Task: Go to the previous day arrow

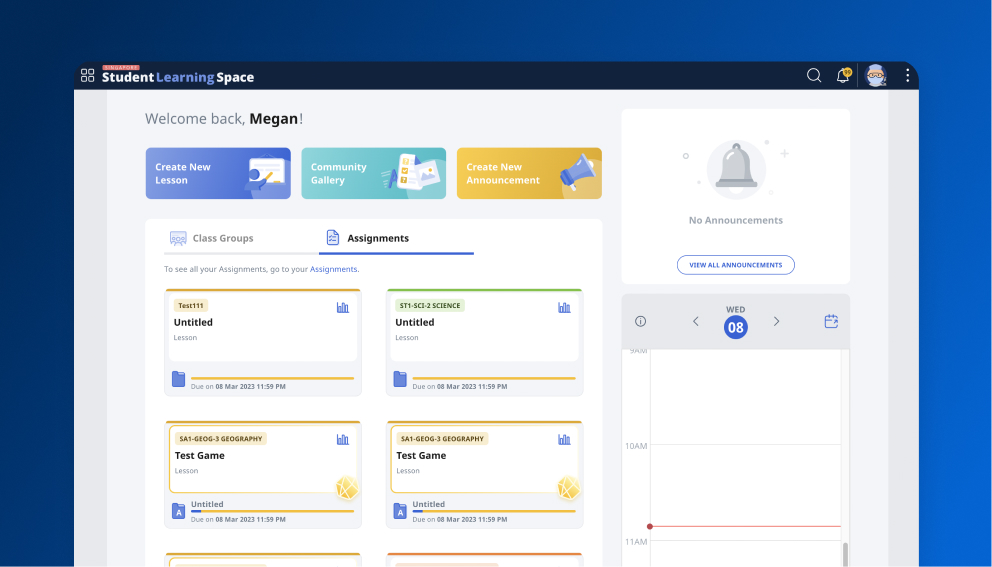Action: (696, 321)
